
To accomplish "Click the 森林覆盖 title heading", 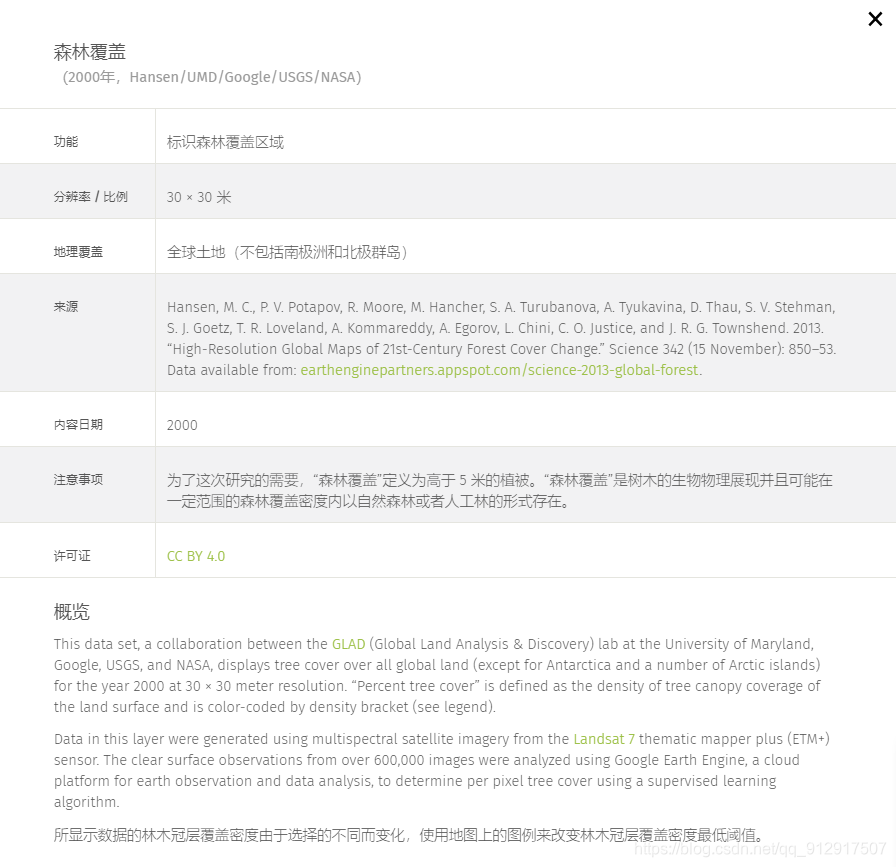I will (89, 52).
